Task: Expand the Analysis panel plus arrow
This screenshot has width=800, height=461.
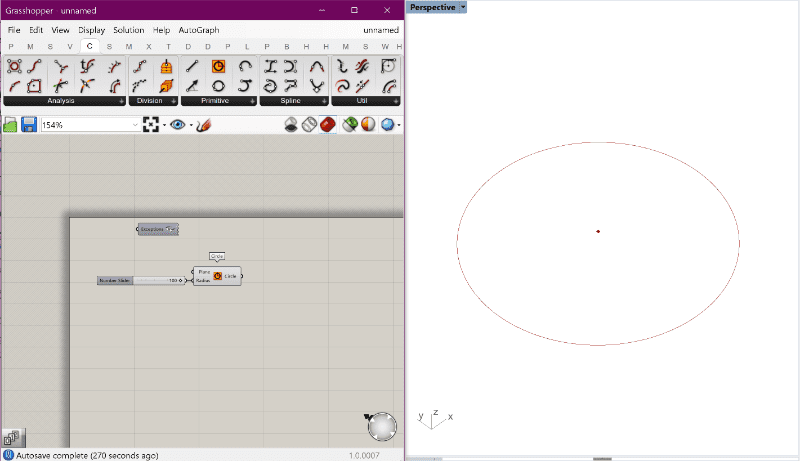Action: 121,101
